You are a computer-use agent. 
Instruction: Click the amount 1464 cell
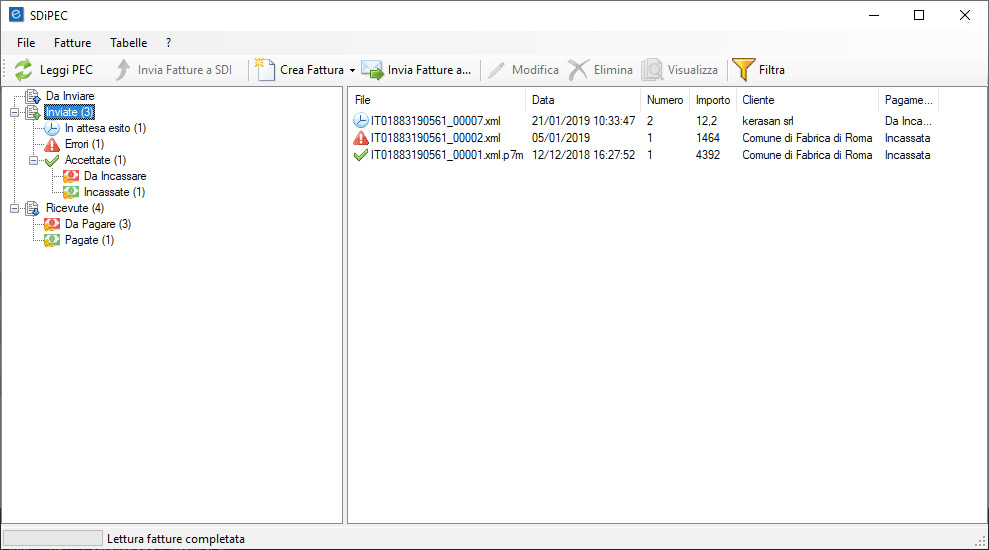coord(708,138)
